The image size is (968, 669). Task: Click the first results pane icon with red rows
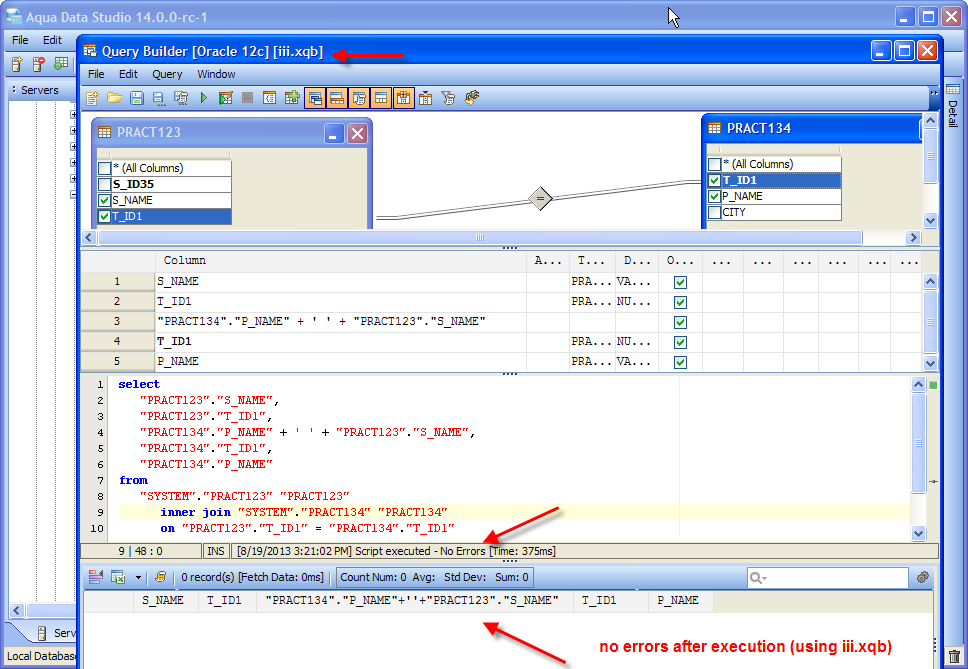[x=95, y=577]
